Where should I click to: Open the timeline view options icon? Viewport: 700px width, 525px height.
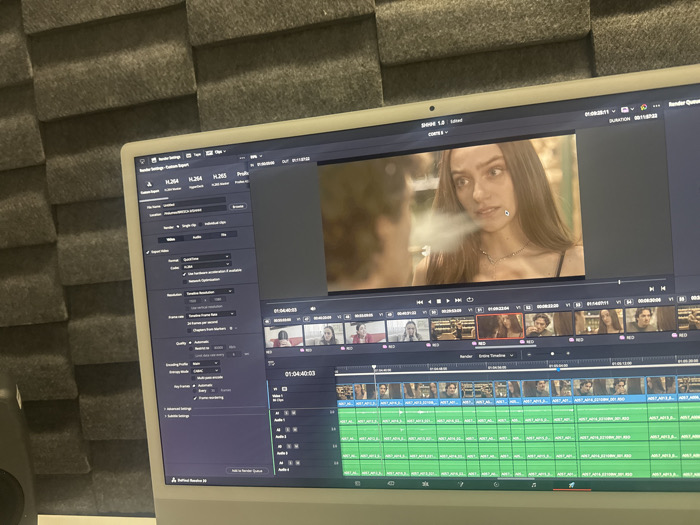[x=271, y=363]
